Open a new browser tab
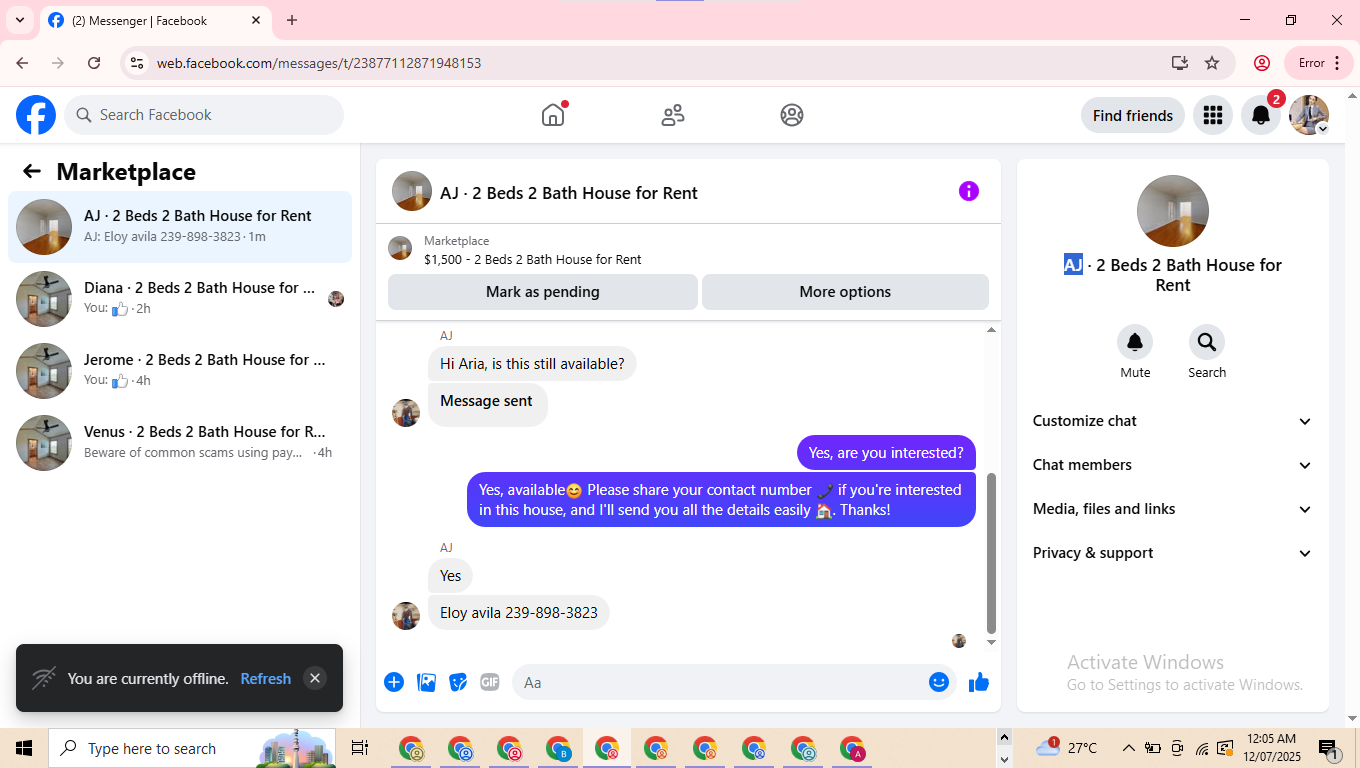The width and height of the screenshot is (1360, 768). click(292, 20)
